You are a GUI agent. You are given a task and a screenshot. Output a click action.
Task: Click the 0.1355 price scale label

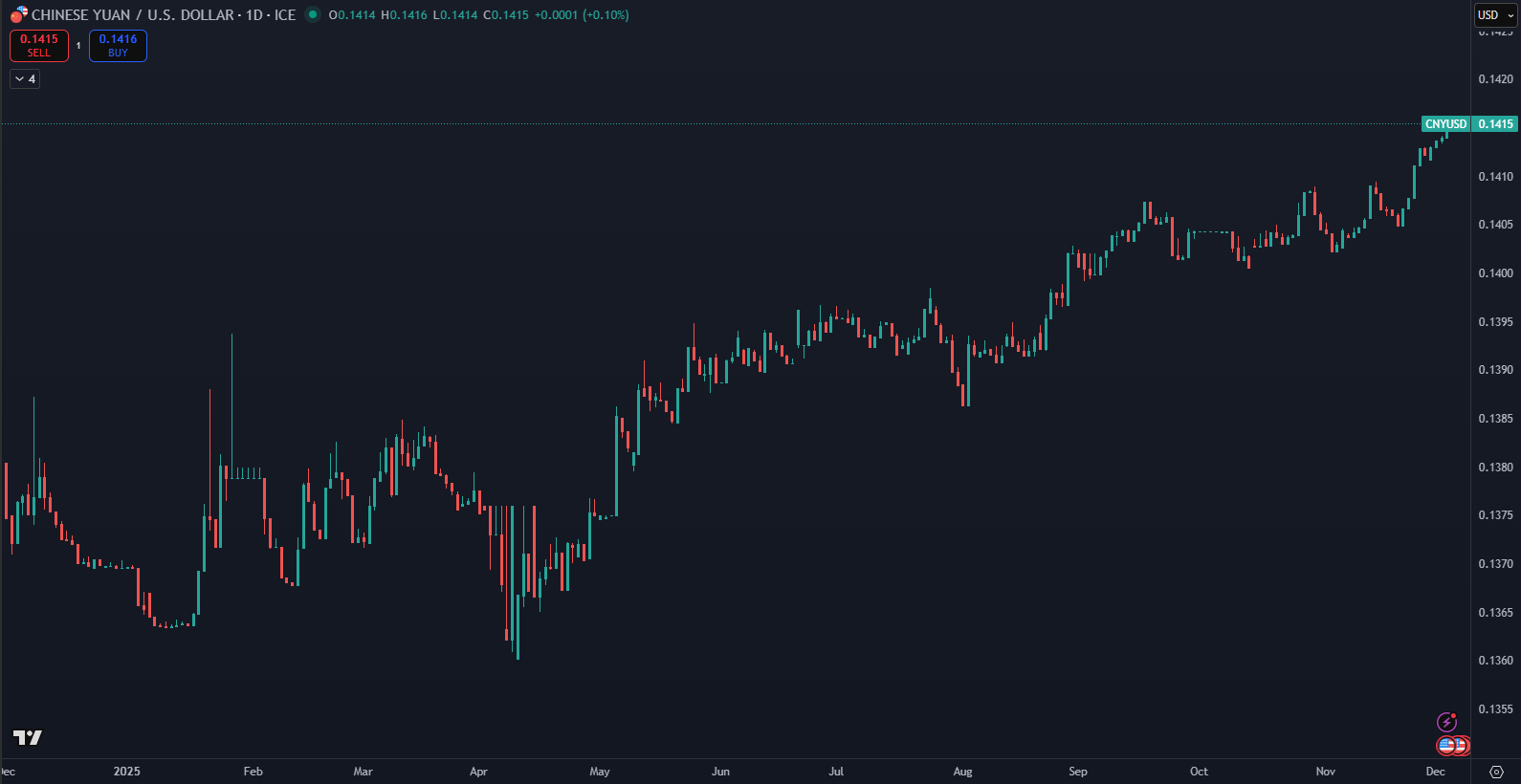point(1496,709)
